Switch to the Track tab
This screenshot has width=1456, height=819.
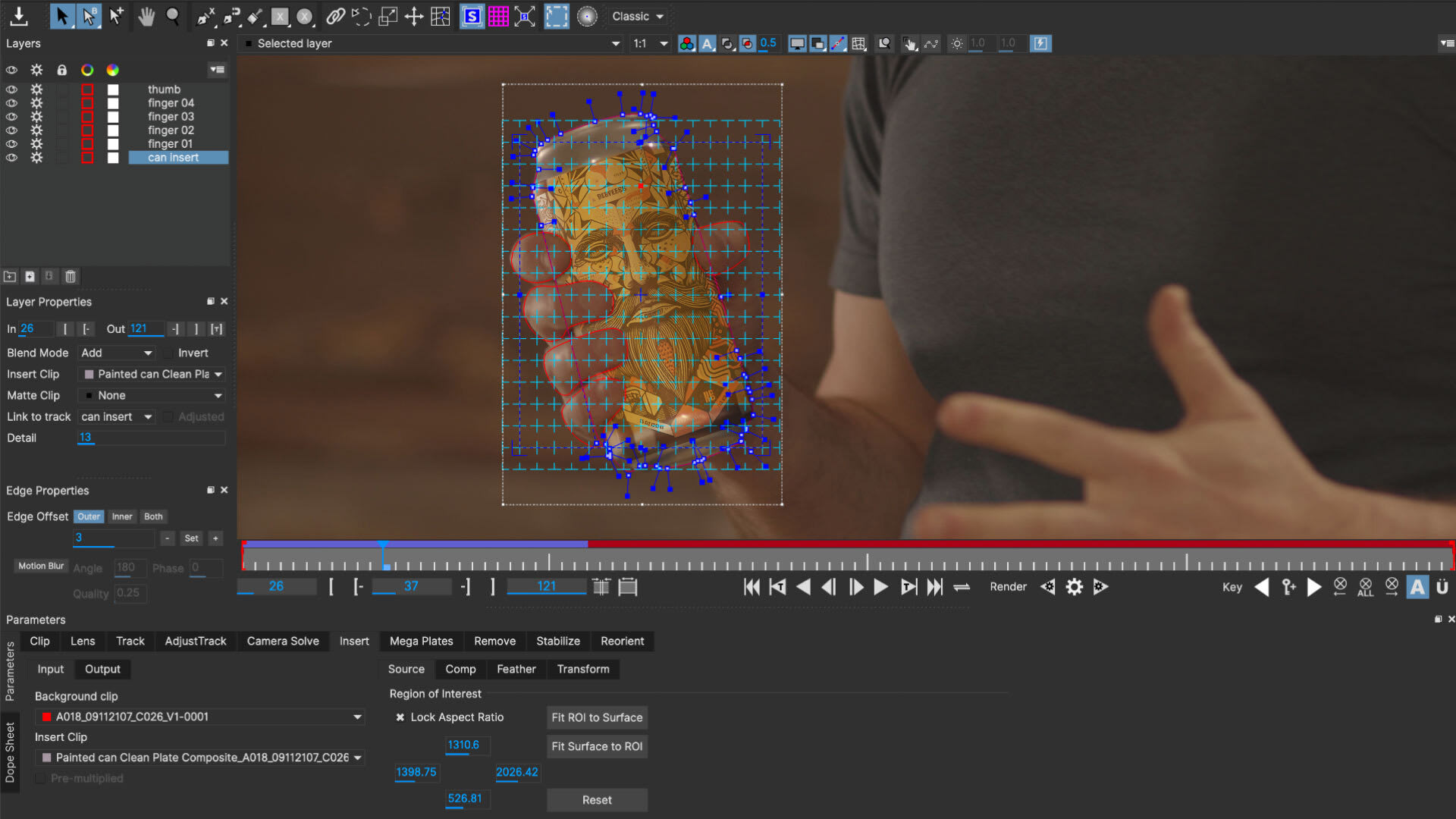pos(129,640)
